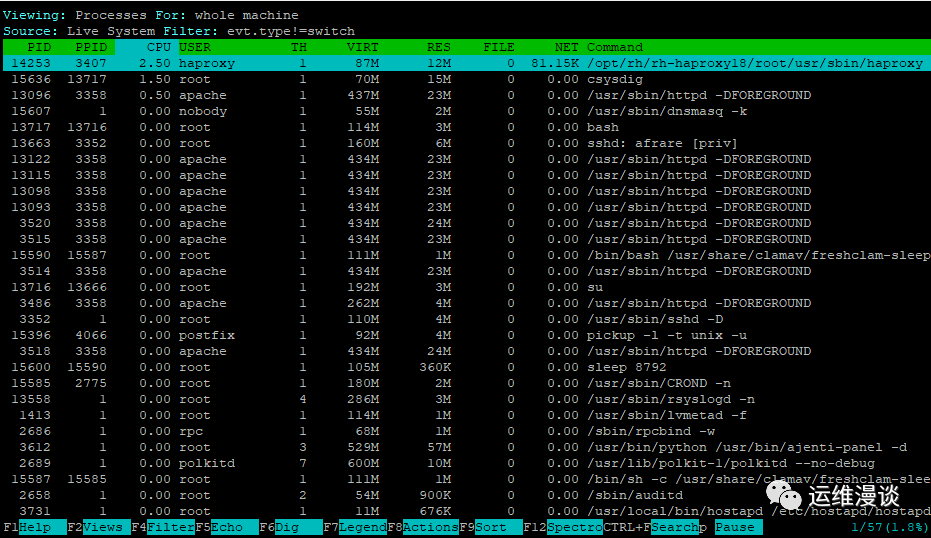Screen dimensions: 931x538
Task: Select the httpd process with PID 13115
Action: coord(466,175)
